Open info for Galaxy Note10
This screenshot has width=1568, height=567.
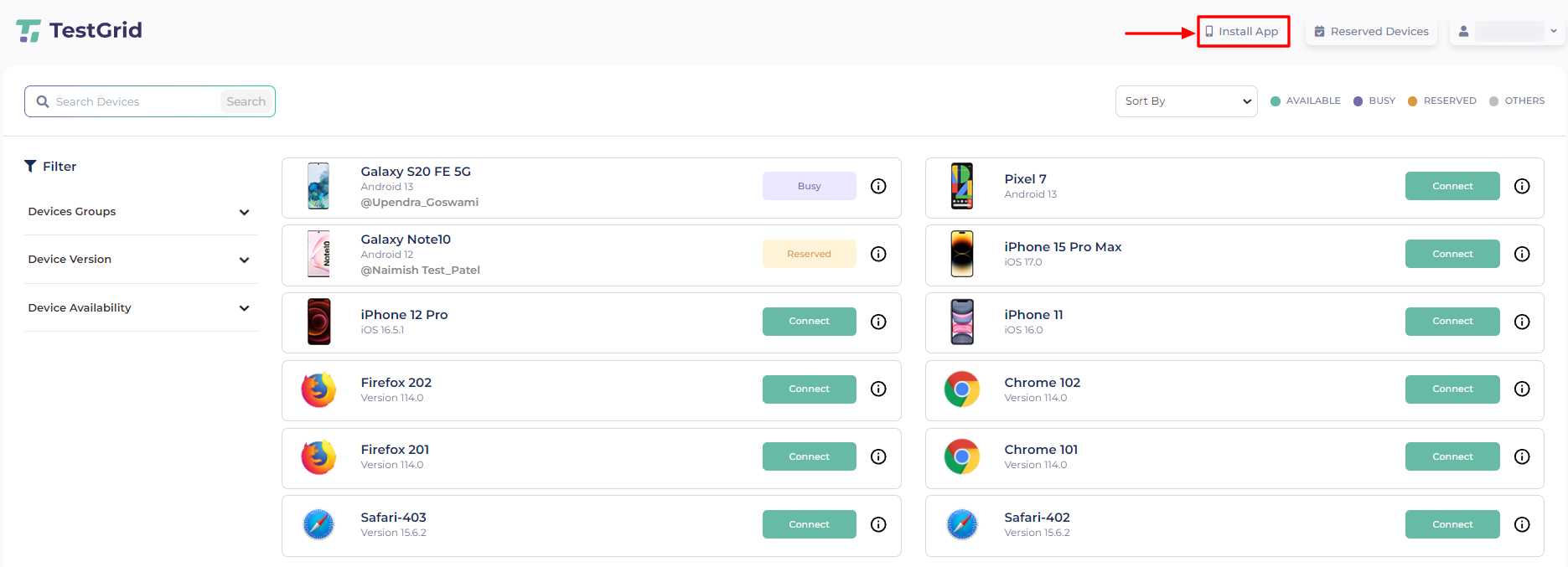(x=878, y=254)
